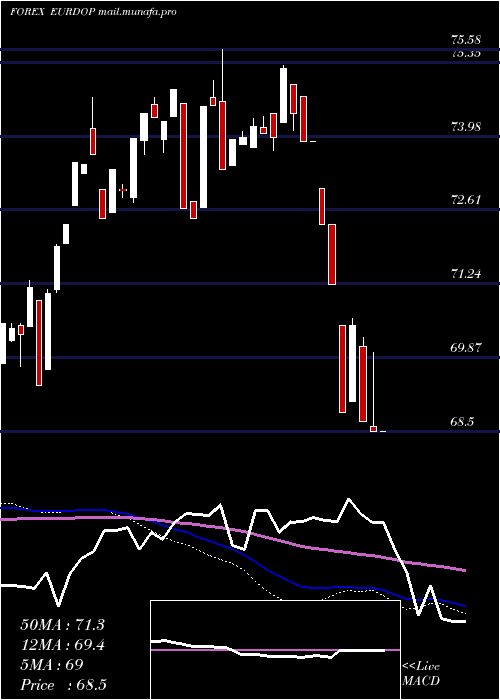Select the 68.5 price axis label
The height and width of the screenshot is (700, 500).
(462, 421)
